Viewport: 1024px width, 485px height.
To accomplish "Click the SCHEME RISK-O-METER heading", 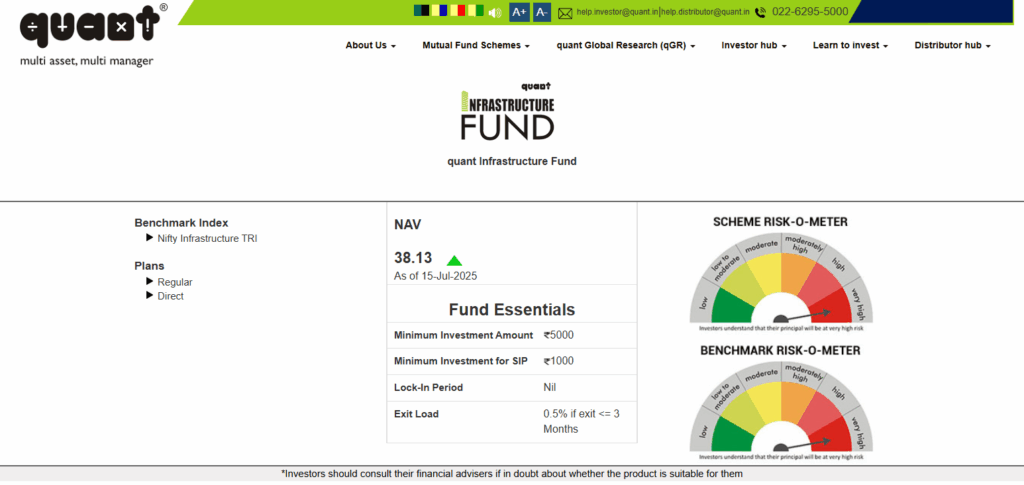I will point(780,222).
